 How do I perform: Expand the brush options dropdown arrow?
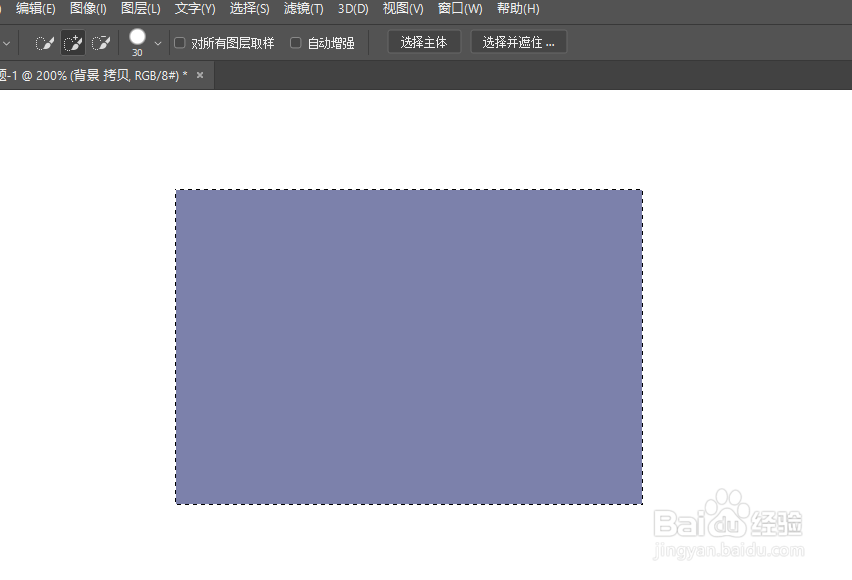pos(158,43)
